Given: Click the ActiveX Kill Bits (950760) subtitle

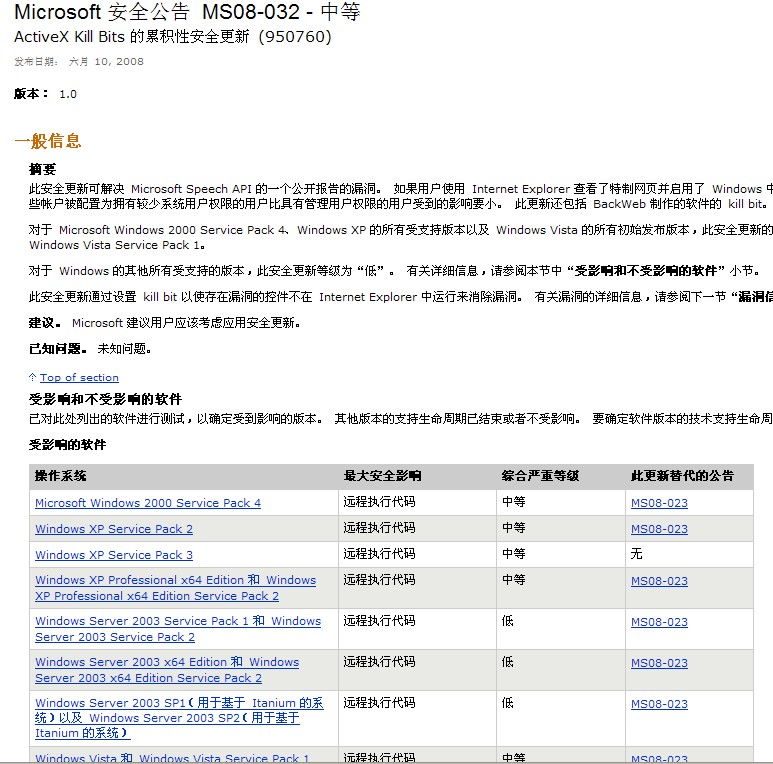Looking at the screenshot, I should [x=173, y=37].
